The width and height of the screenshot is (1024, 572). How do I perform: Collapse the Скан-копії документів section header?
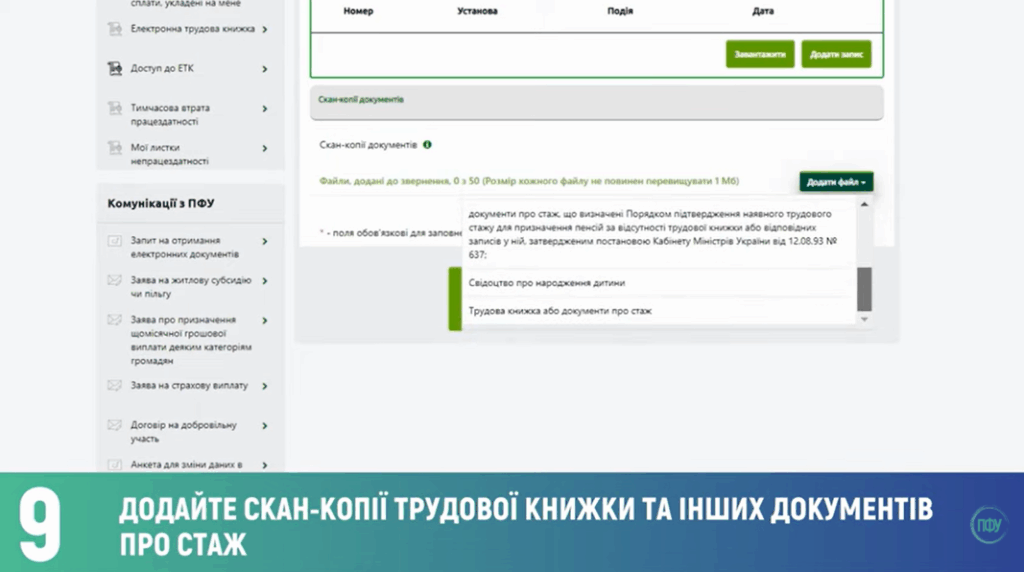tap(596, 101)
